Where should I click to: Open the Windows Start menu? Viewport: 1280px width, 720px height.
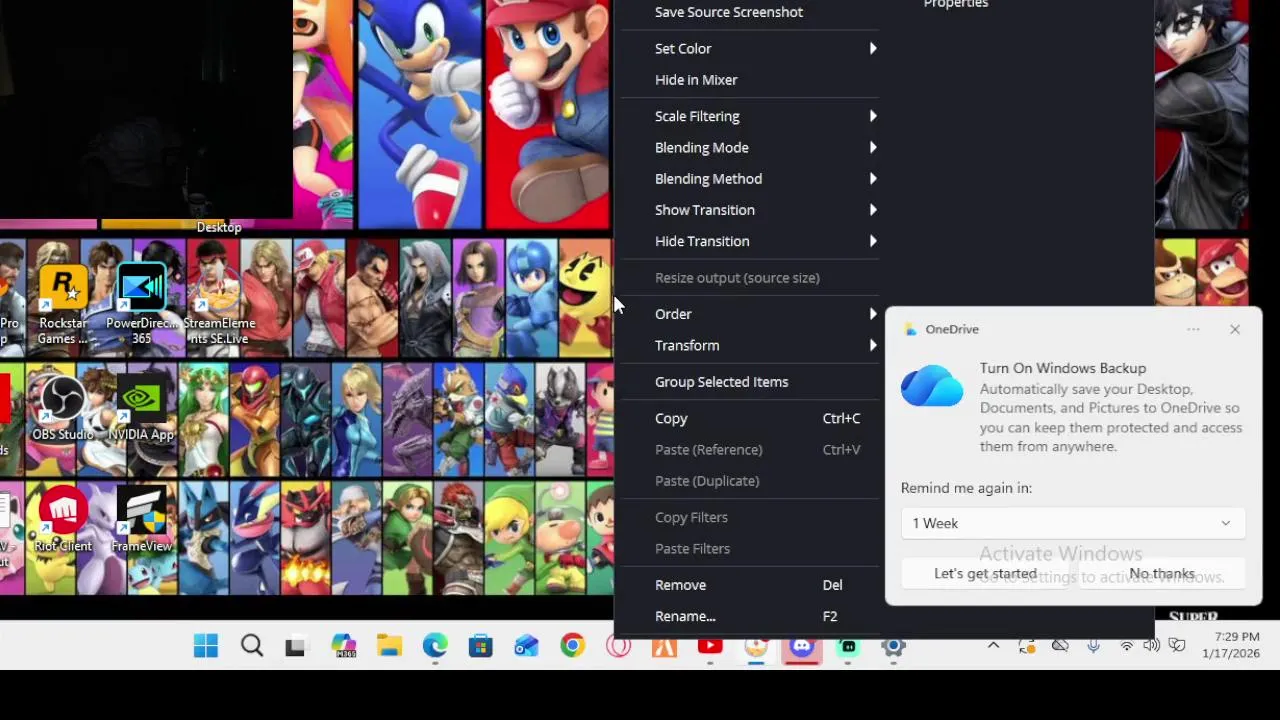pyautogui.click(x=206, y=647)
